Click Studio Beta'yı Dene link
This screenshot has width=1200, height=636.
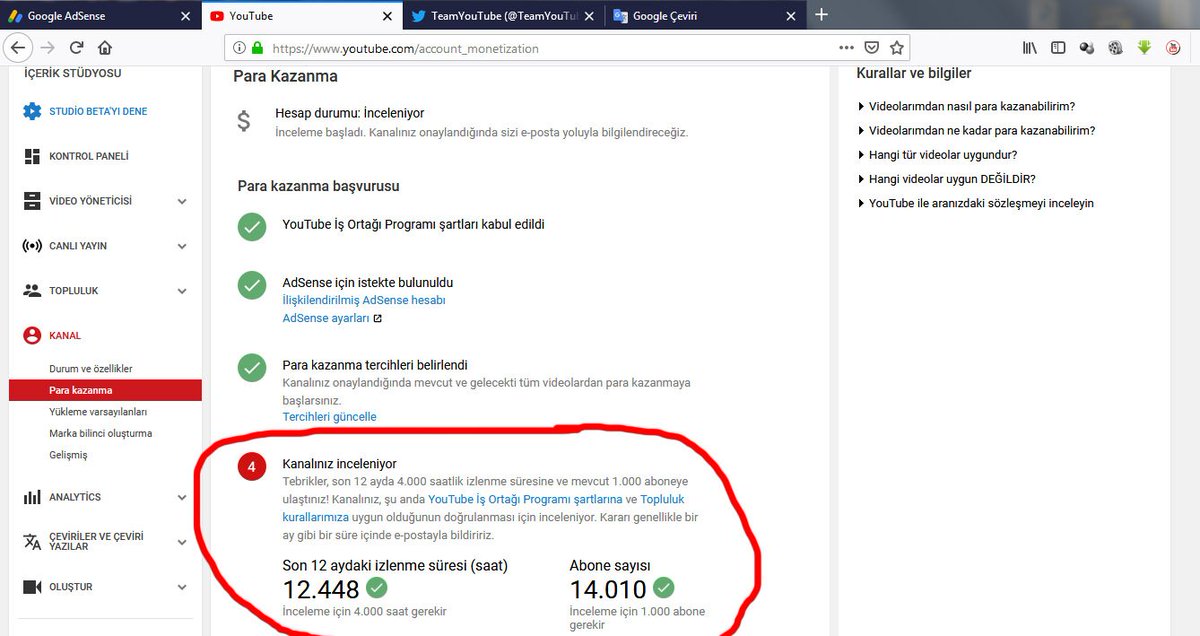pyautogui.click(x=98, y=111)
